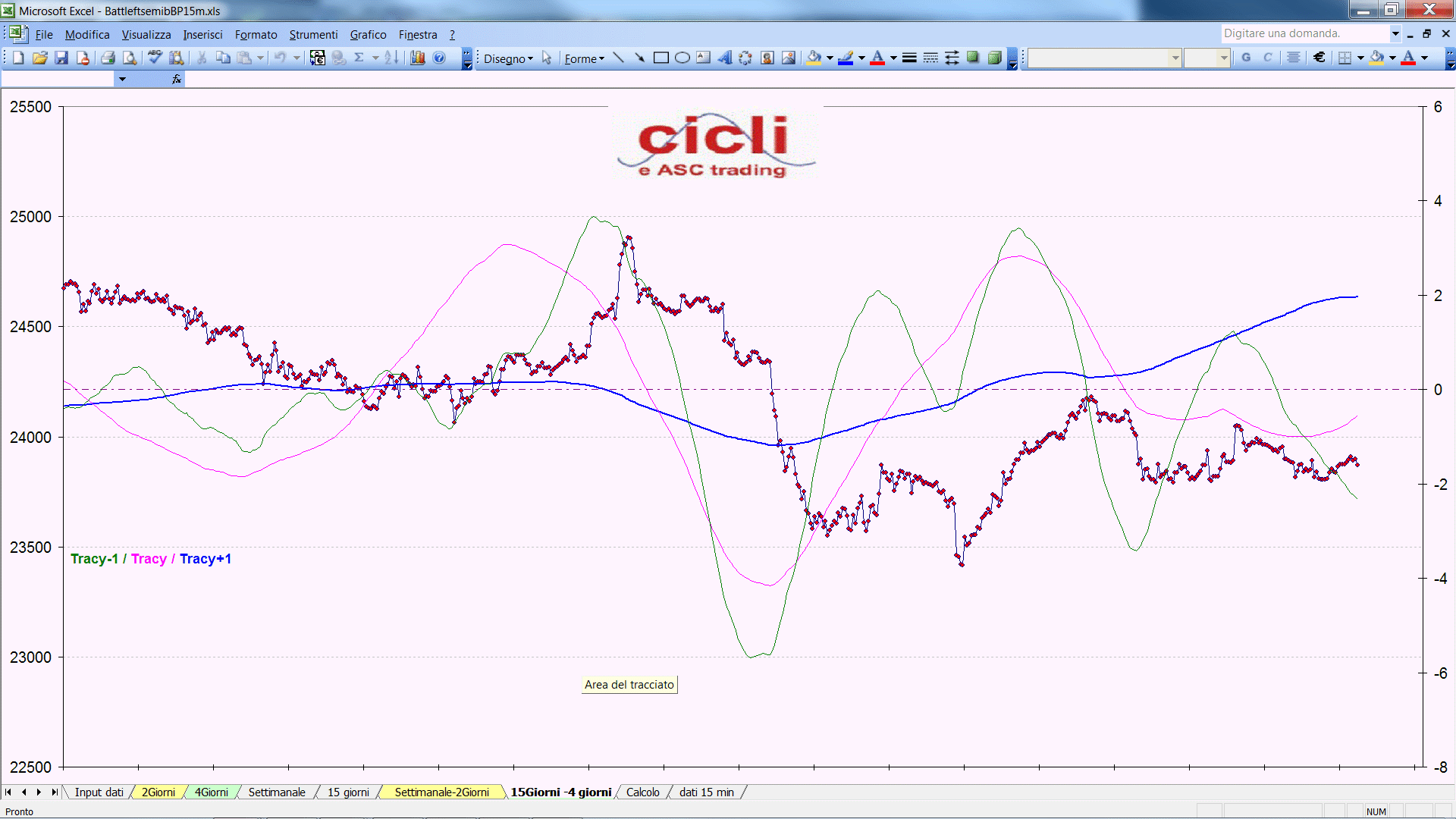Click the Copy icon in the toolbar
1456x819 pixels.
click(x=223, y=58)
